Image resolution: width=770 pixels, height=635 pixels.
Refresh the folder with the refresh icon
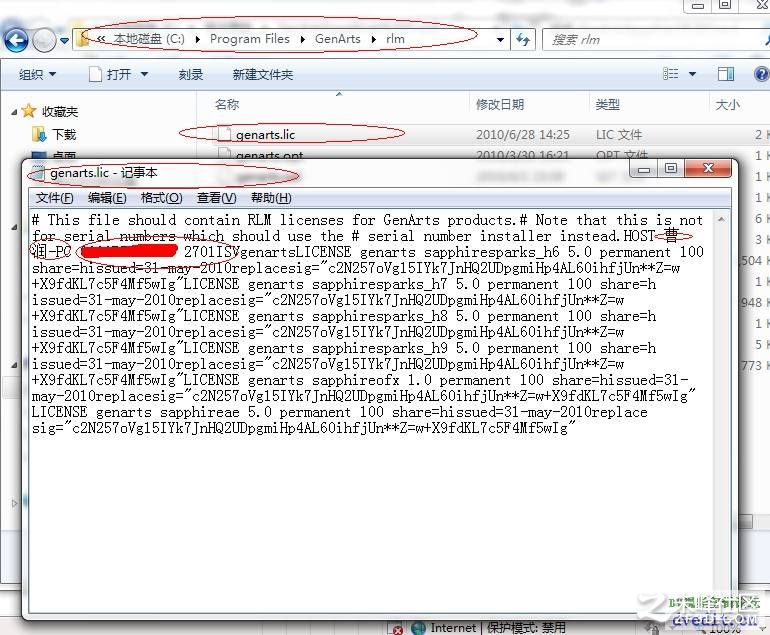point(522,40)
